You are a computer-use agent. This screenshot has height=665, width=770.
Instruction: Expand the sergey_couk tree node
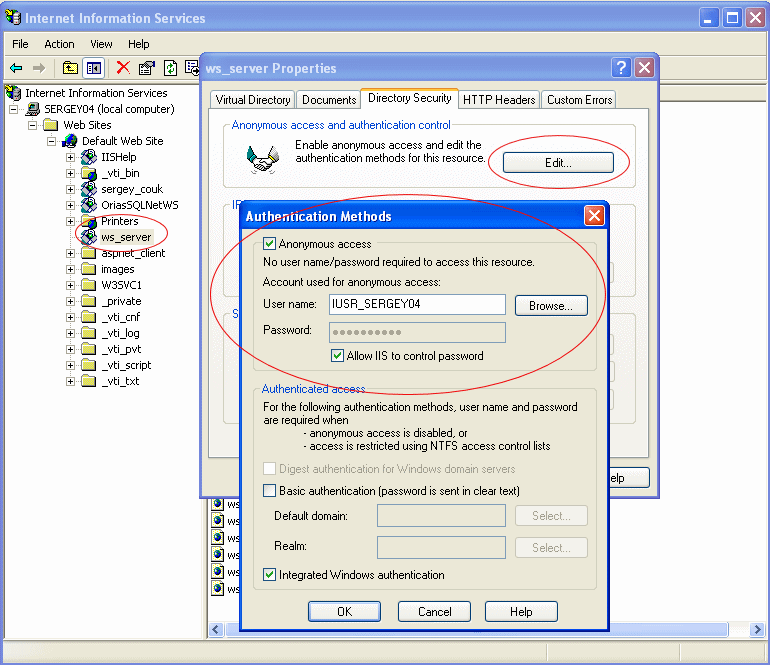pos(70,190)
